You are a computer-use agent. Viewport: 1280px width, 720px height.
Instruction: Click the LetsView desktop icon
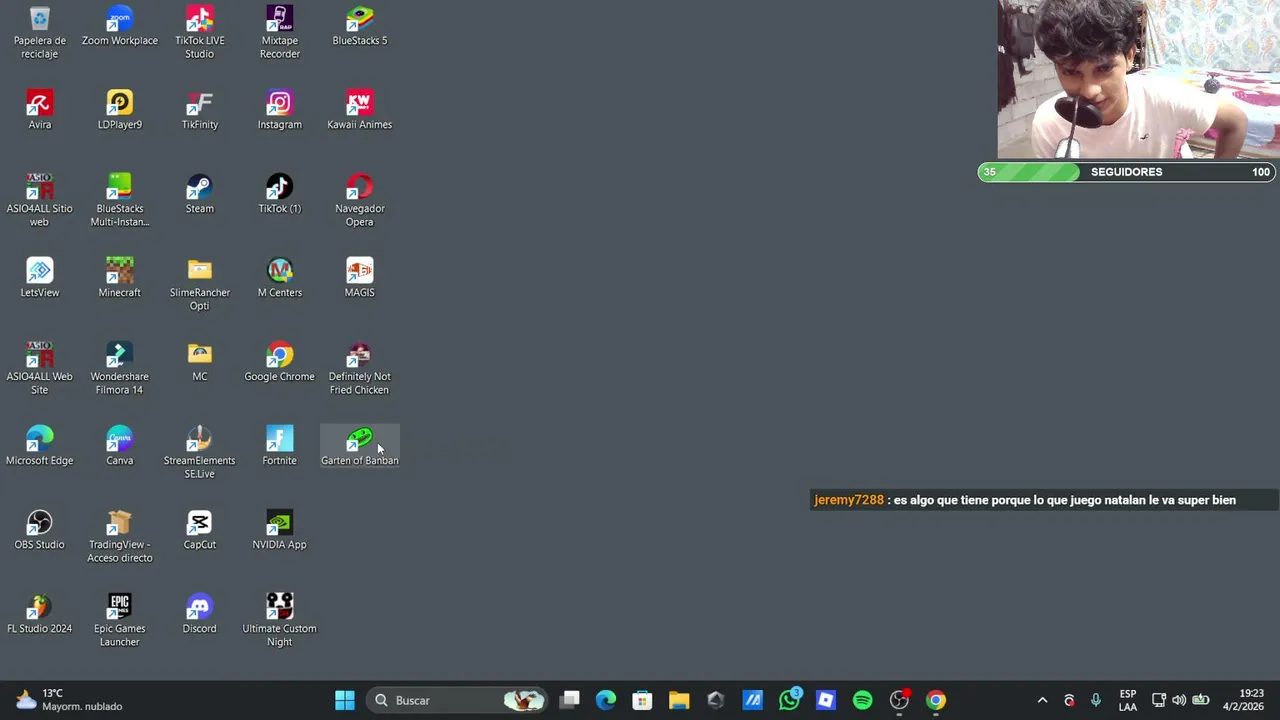tap(40, 278)
